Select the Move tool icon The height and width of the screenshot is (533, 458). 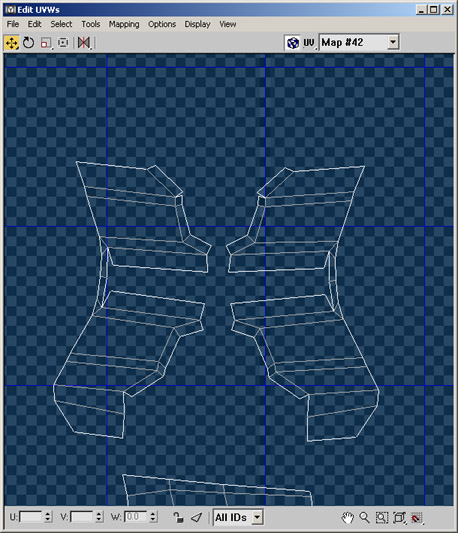tap(12, 43)
